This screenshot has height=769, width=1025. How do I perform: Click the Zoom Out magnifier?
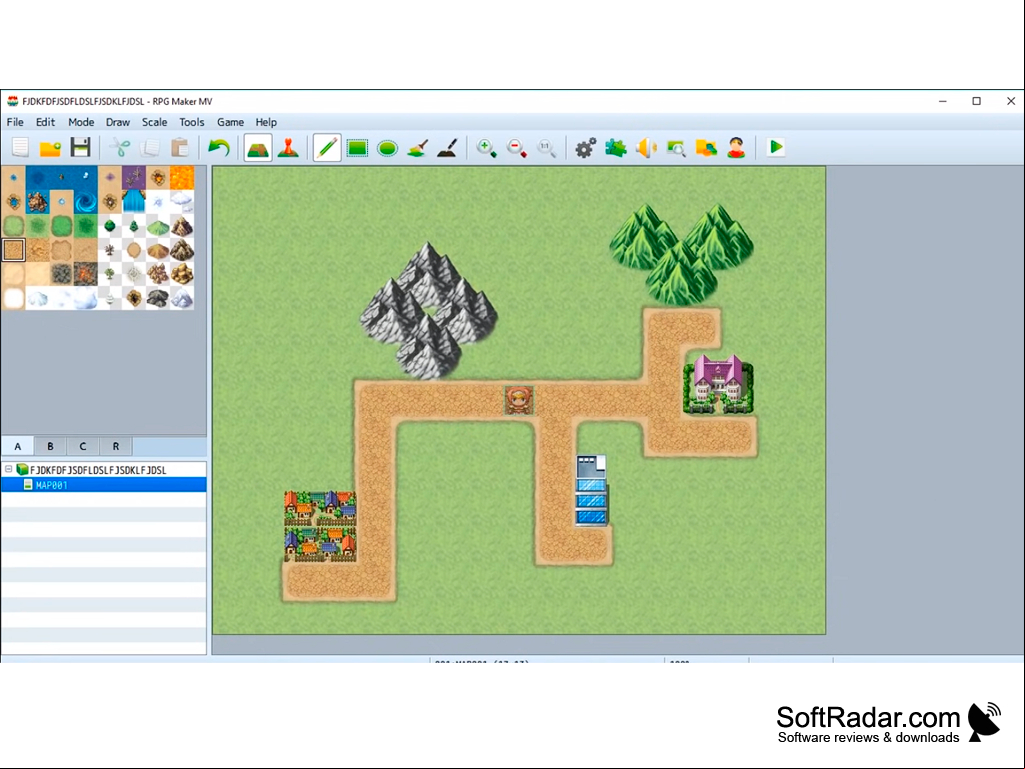click(x=516, y=147)
